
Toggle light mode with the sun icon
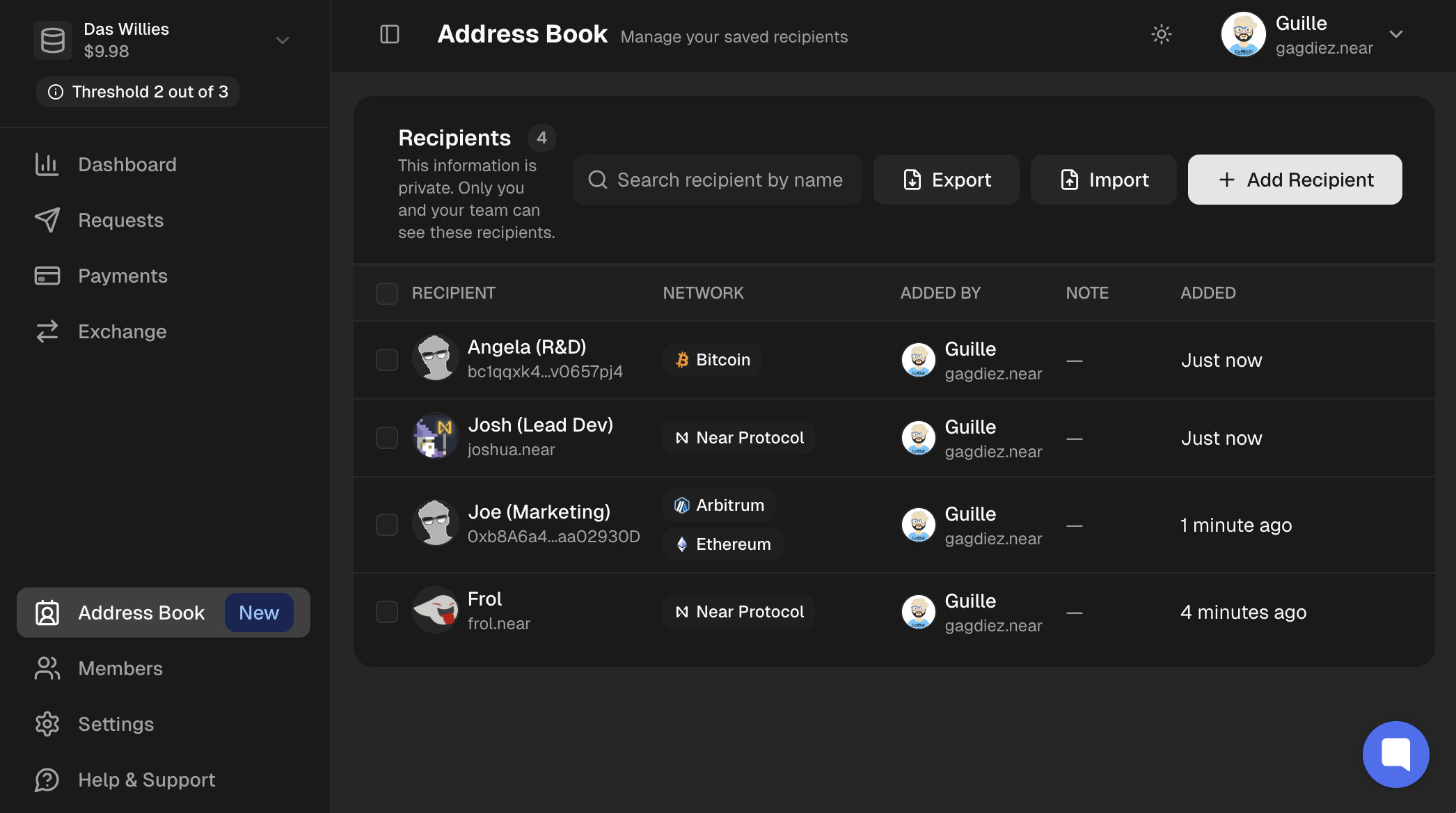click(x=1161, y=34)
